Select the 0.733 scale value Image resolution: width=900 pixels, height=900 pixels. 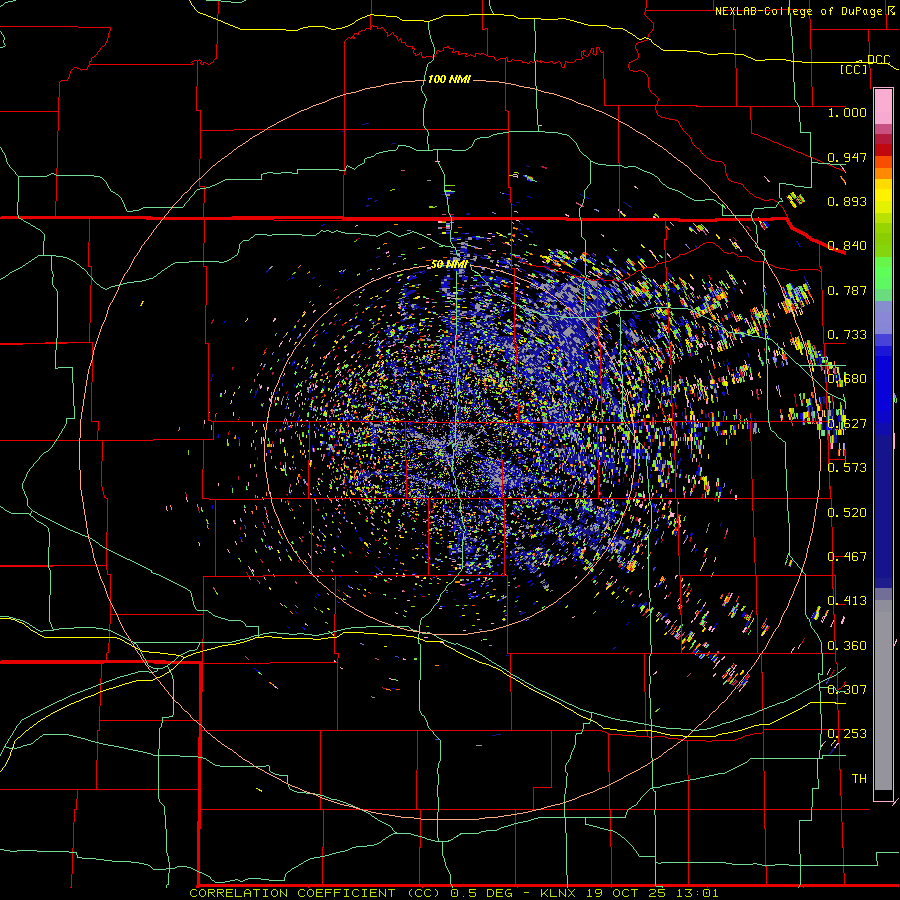click(x=847, y=335)
